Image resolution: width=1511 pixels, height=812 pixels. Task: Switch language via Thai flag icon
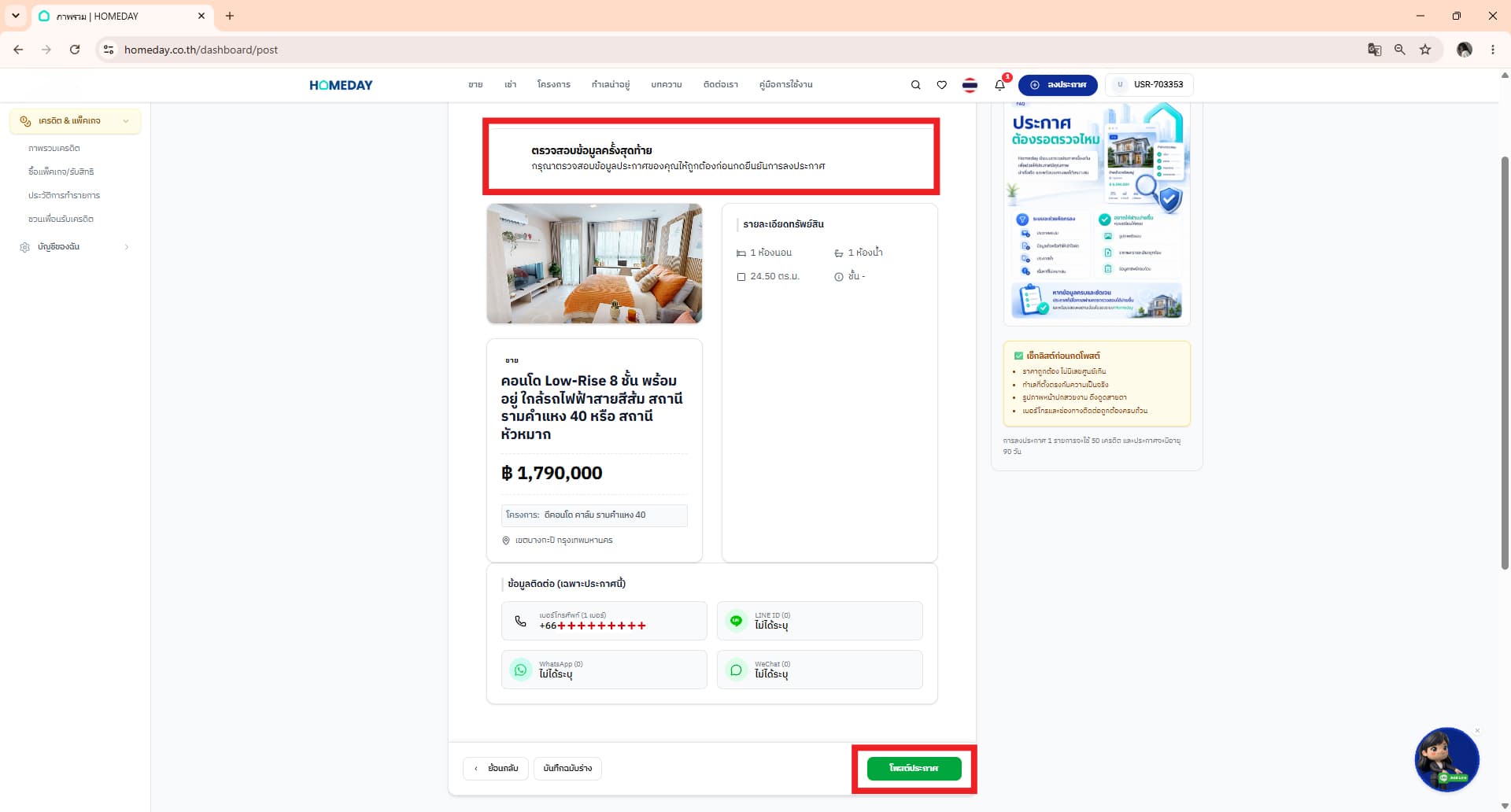click(x=970, y=85)
